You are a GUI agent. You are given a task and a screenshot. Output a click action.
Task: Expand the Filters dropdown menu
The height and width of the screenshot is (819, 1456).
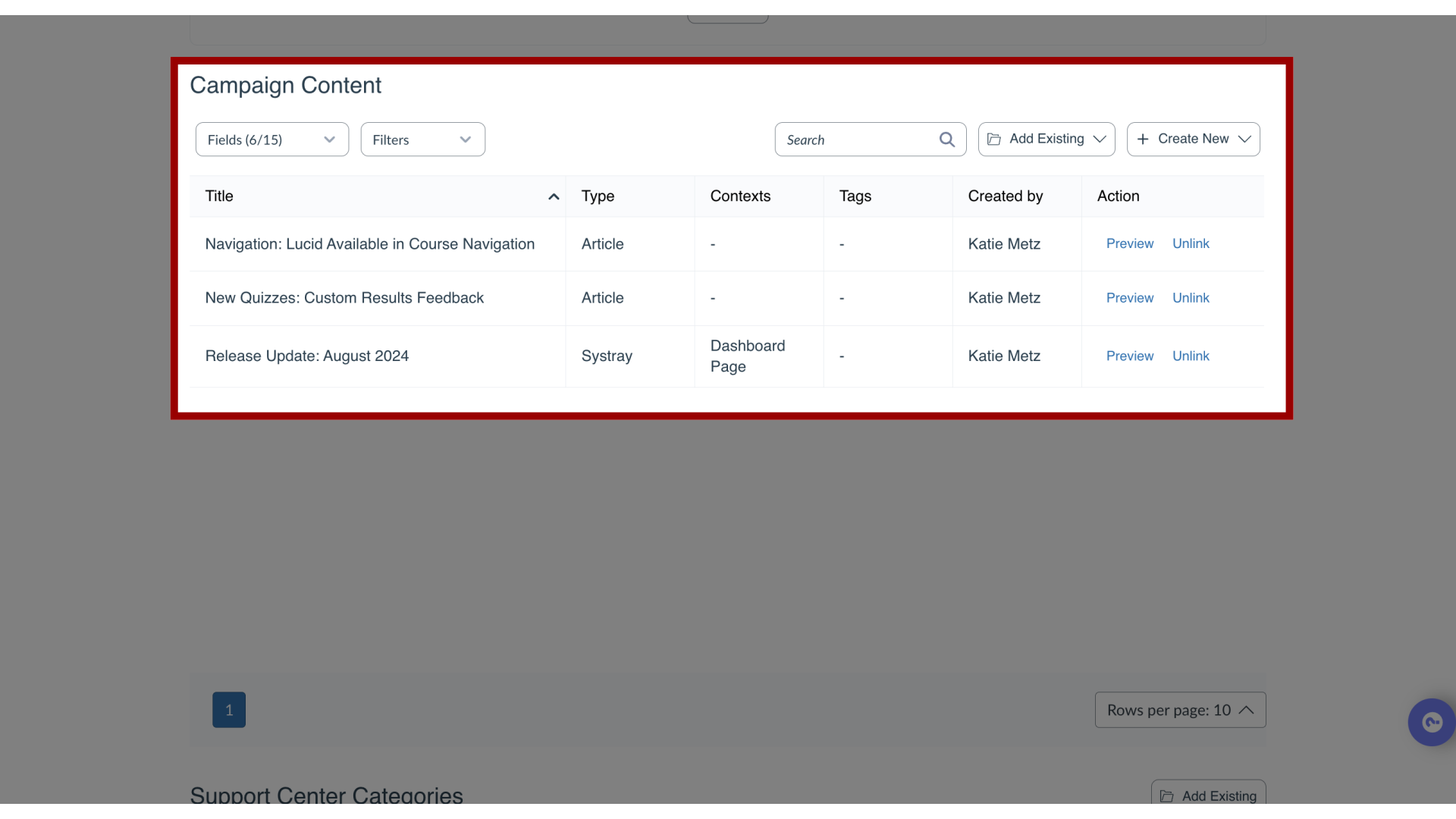(x=421, y=139)
